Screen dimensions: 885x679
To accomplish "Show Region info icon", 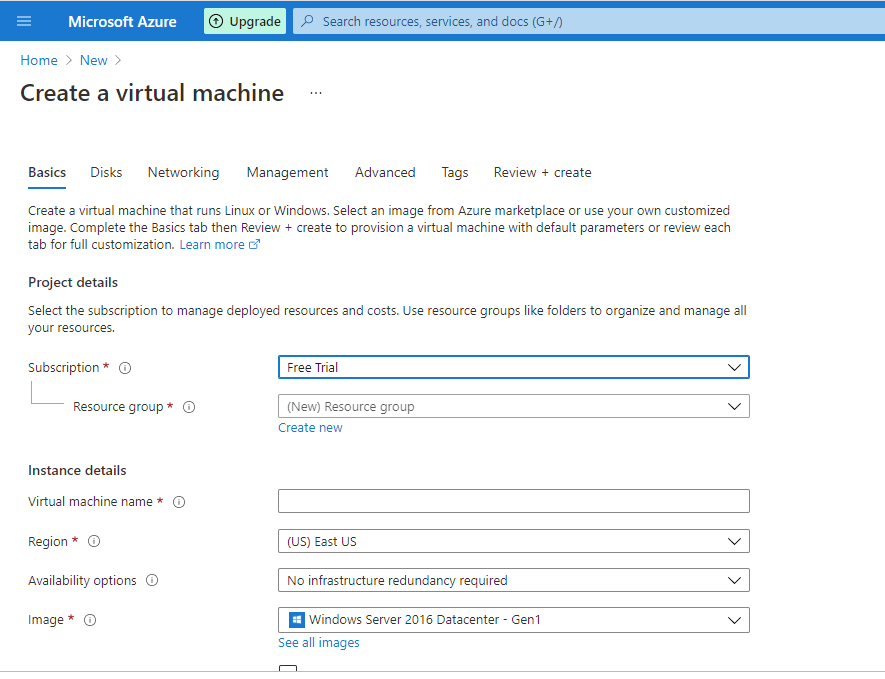I will (94, 541).
